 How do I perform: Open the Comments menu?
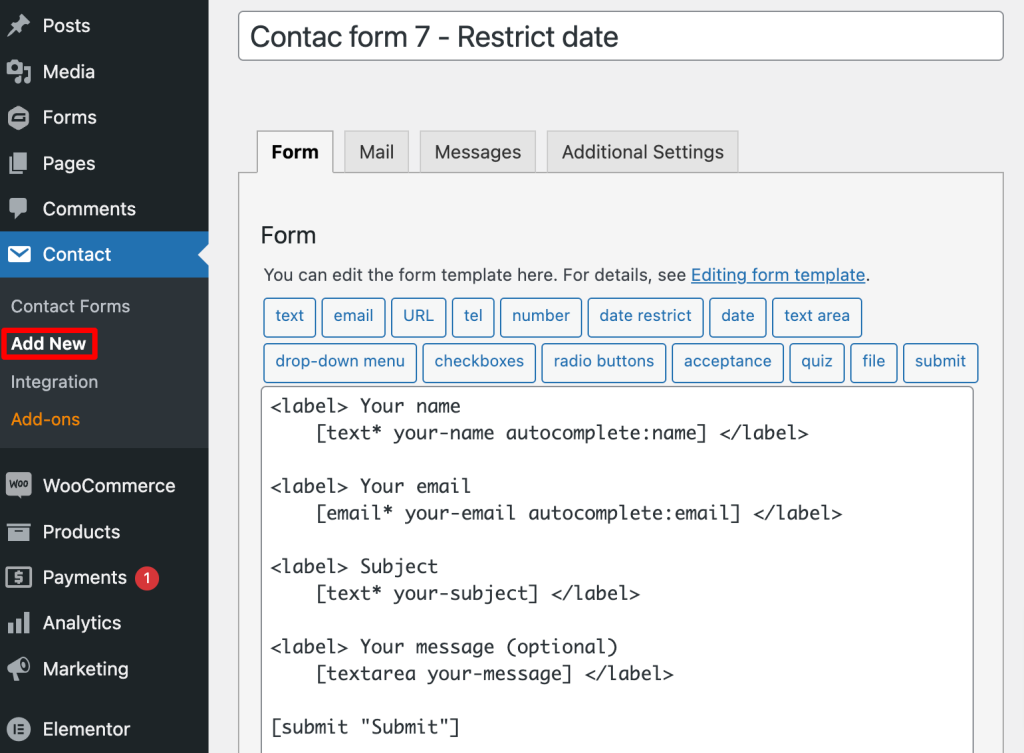coord(104,209)
